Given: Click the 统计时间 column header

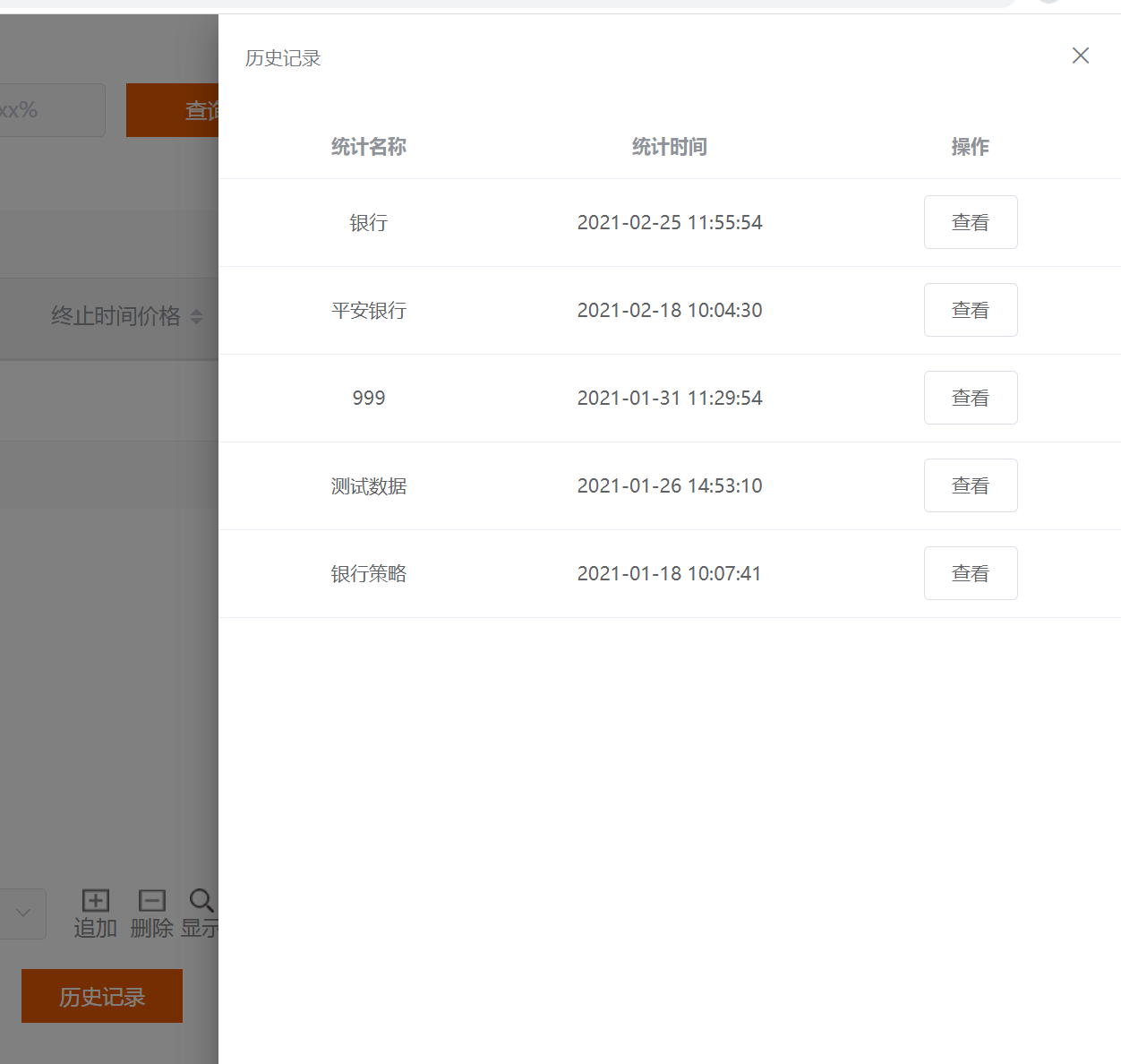Looking at the screenshot, I should [669, 147].
